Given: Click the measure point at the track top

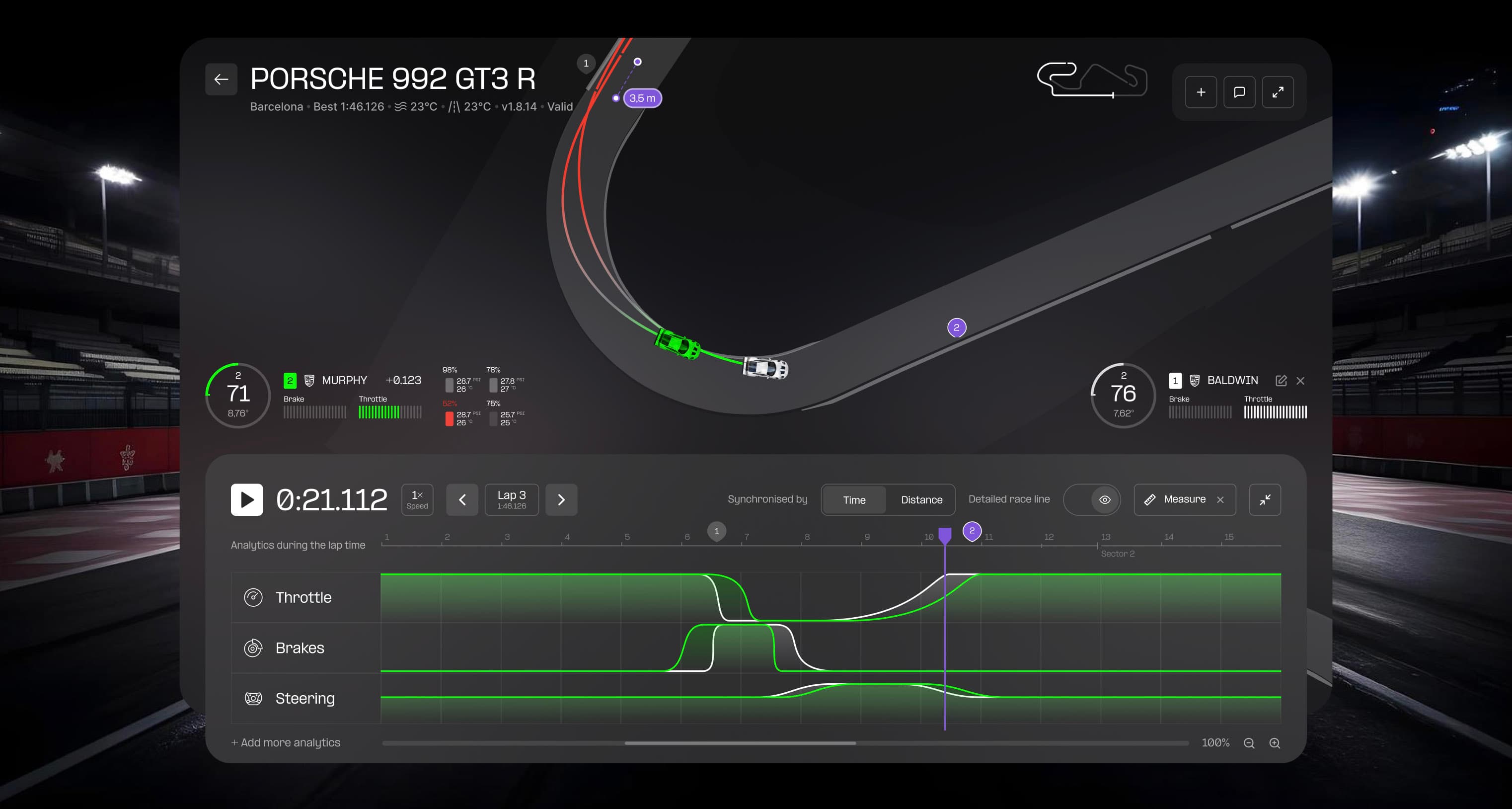Looking at the screenshot, I should pos(637,62).
